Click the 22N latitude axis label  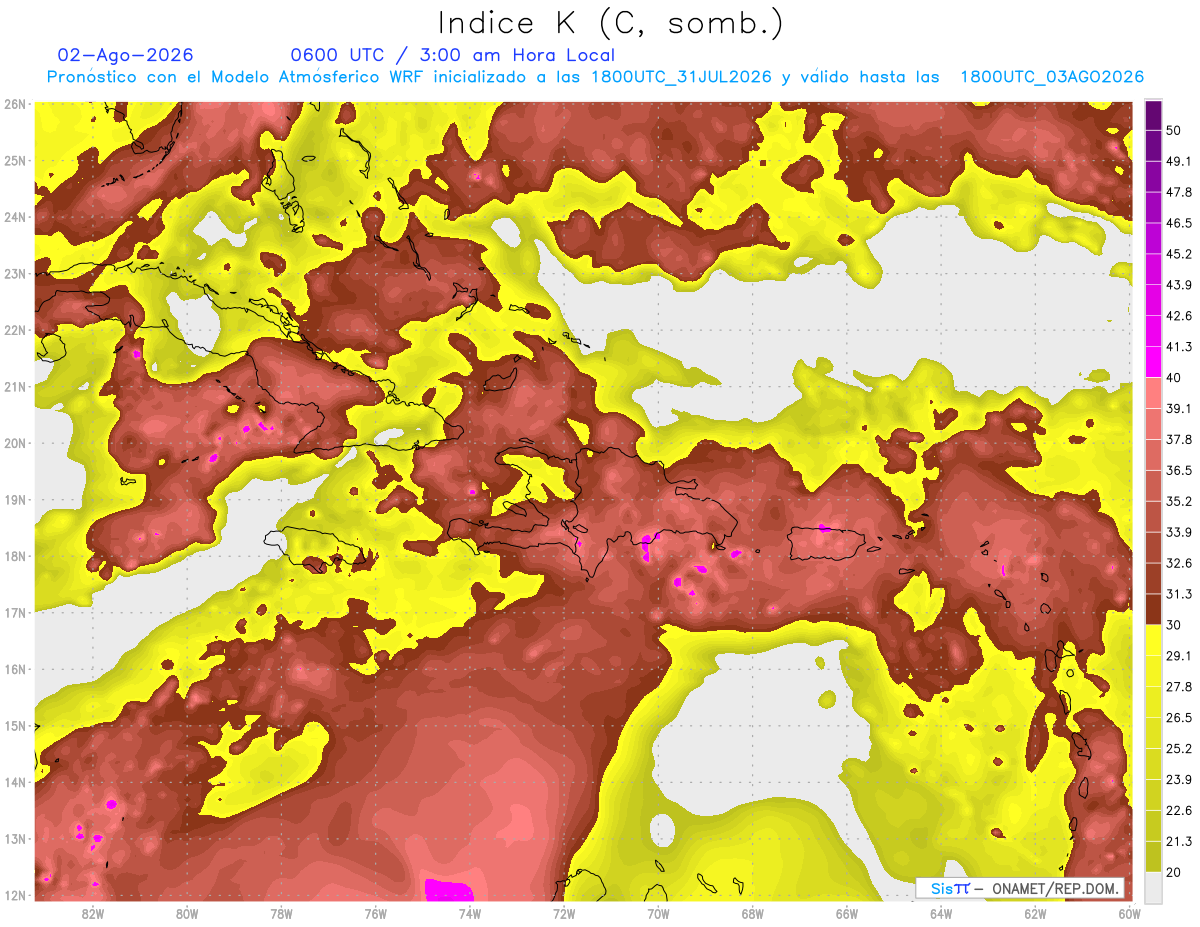[15, 330]
